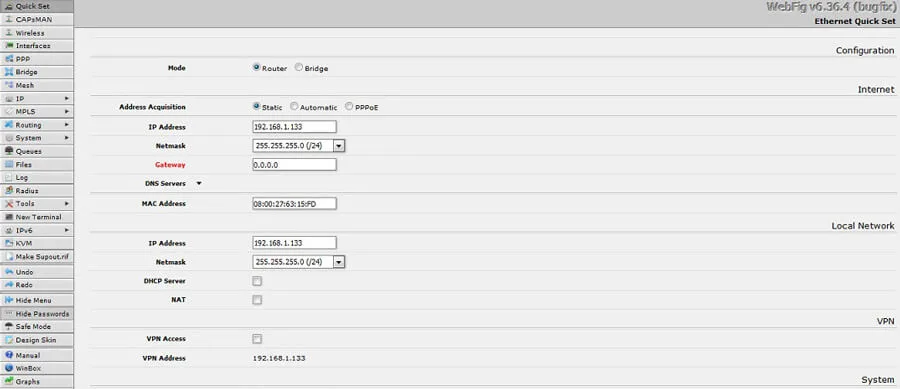Click the Queues tree icon
Image resolution: width=900 pixels, height=389 pixels.
point(9,151)
